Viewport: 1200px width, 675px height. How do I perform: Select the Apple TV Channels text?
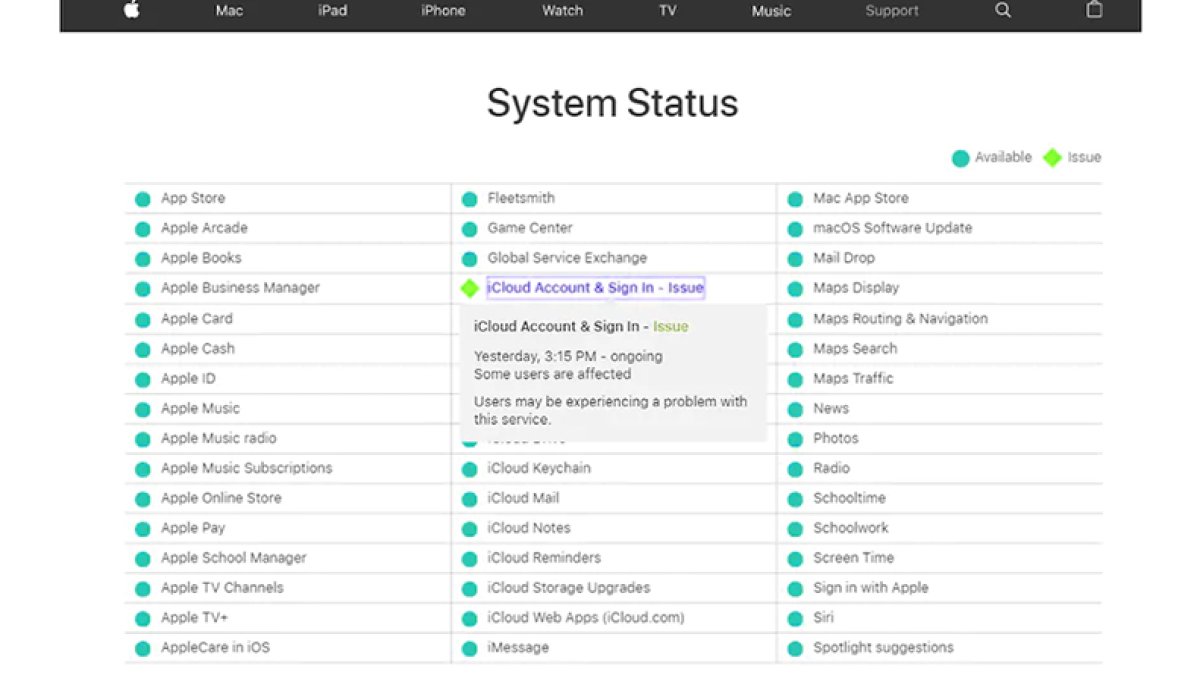pos(222,588)
